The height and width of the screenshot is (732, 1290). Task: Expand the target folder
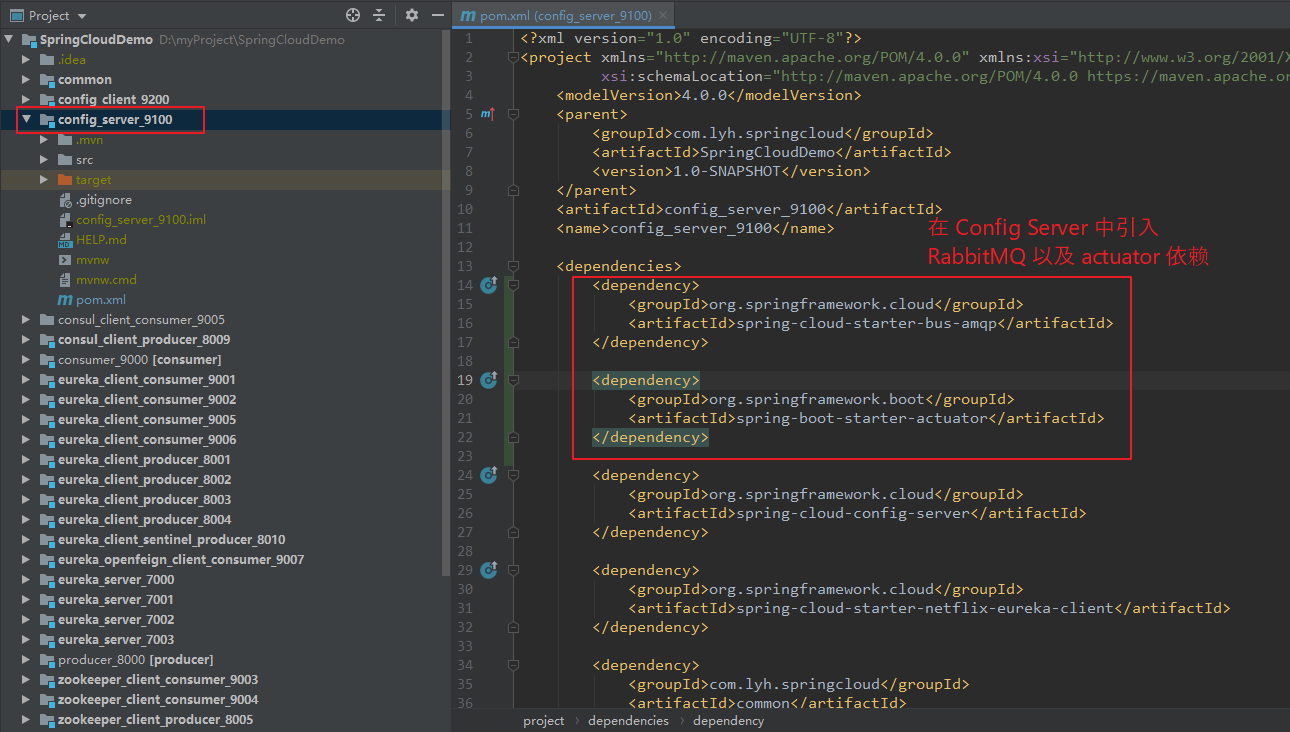44,180
